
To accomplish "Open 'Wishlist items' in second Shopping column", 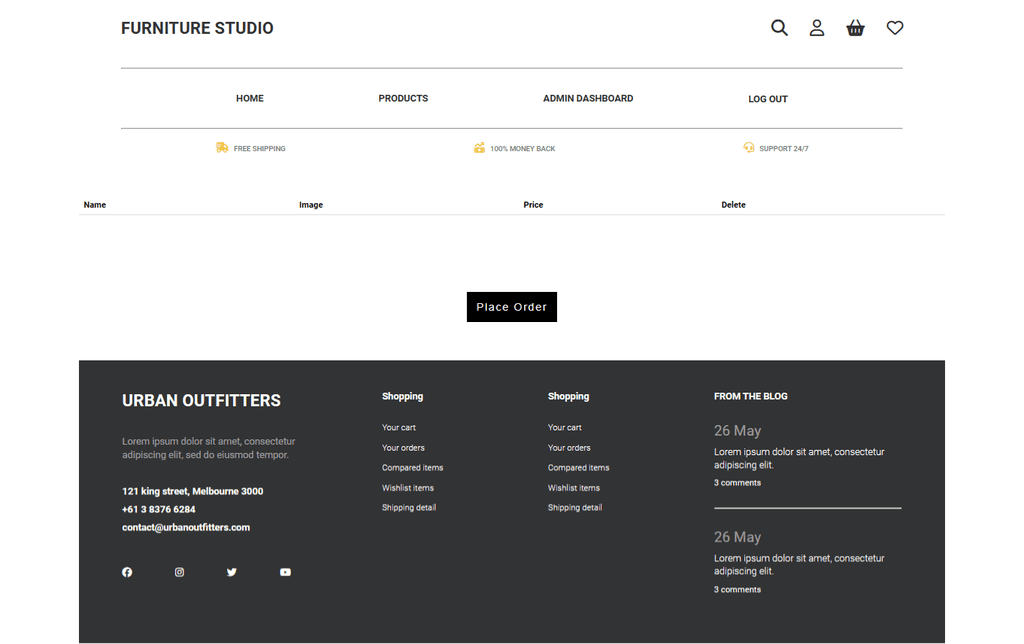I will click(574, 488).
